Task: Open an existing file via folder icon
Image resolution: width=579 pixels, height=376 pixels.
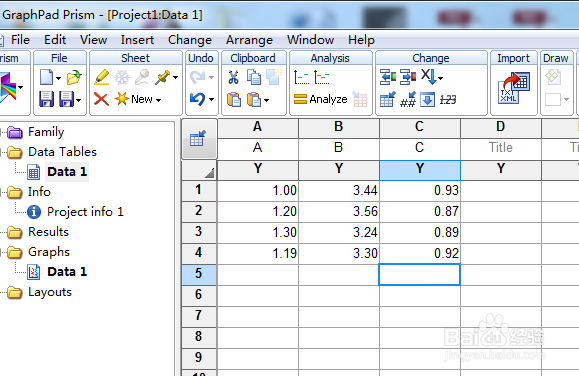Action: point(74,78)
